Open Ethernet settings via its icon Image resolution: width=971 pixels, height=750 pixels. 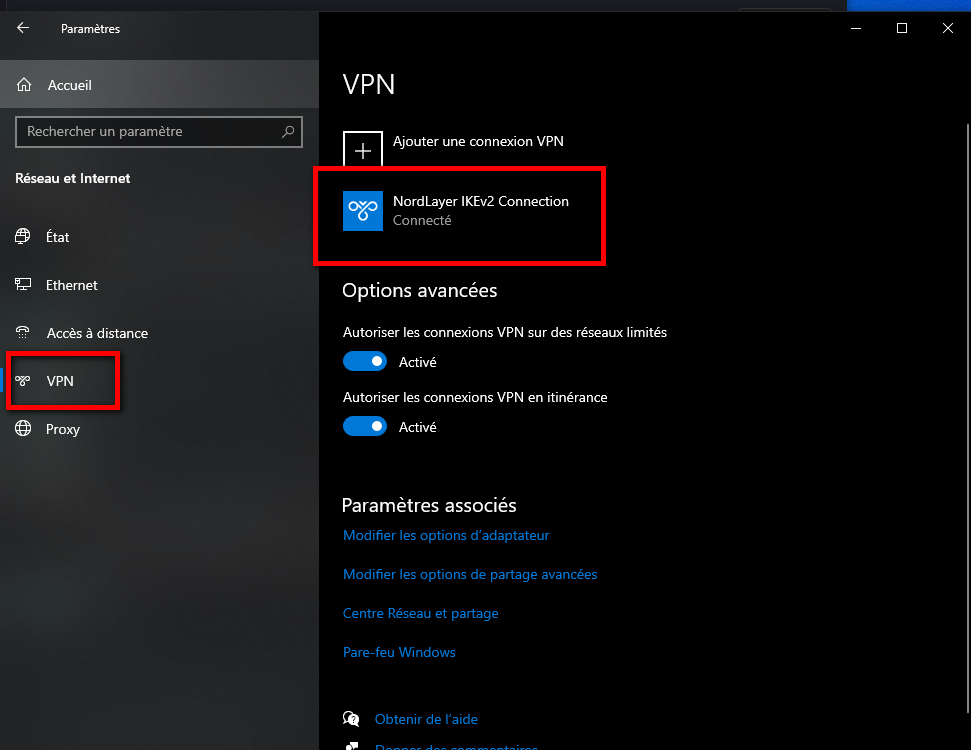click(x=22, y=285)
